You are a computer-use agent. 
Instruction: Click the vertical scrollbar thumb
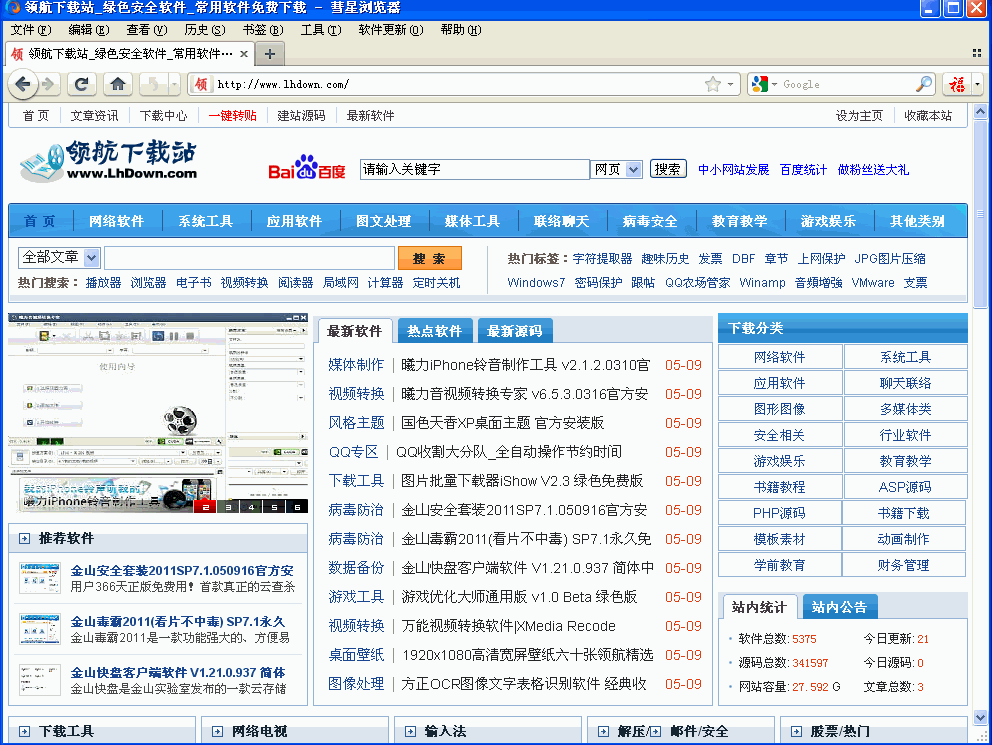click(x=980, y=214)
